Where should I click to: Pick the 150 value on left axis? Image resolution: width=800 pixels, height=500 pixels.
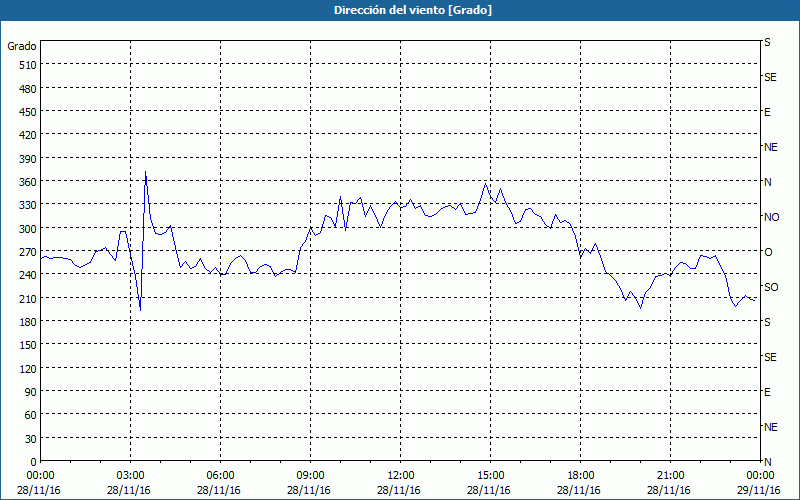pos(28,345)
